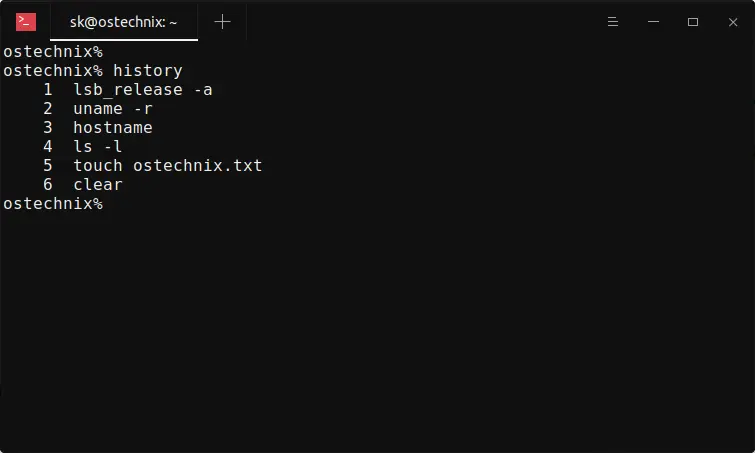Click history entry 'clear'

click(98, 184)
